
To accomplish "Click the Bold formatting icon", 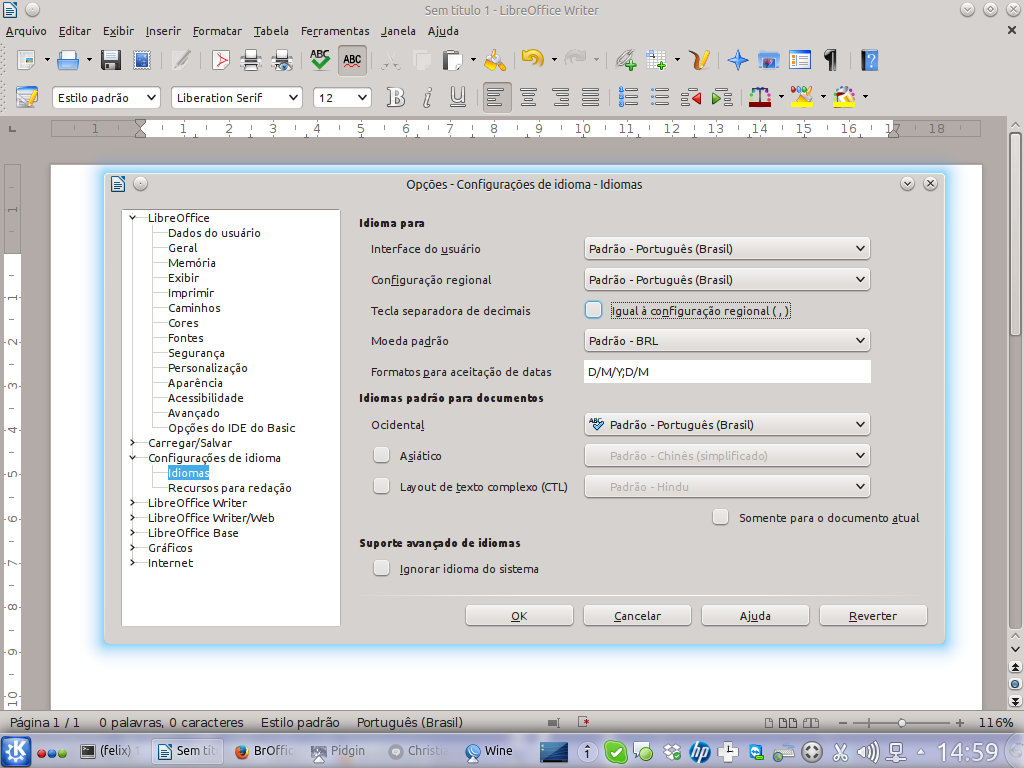I will tap(395, 98).
